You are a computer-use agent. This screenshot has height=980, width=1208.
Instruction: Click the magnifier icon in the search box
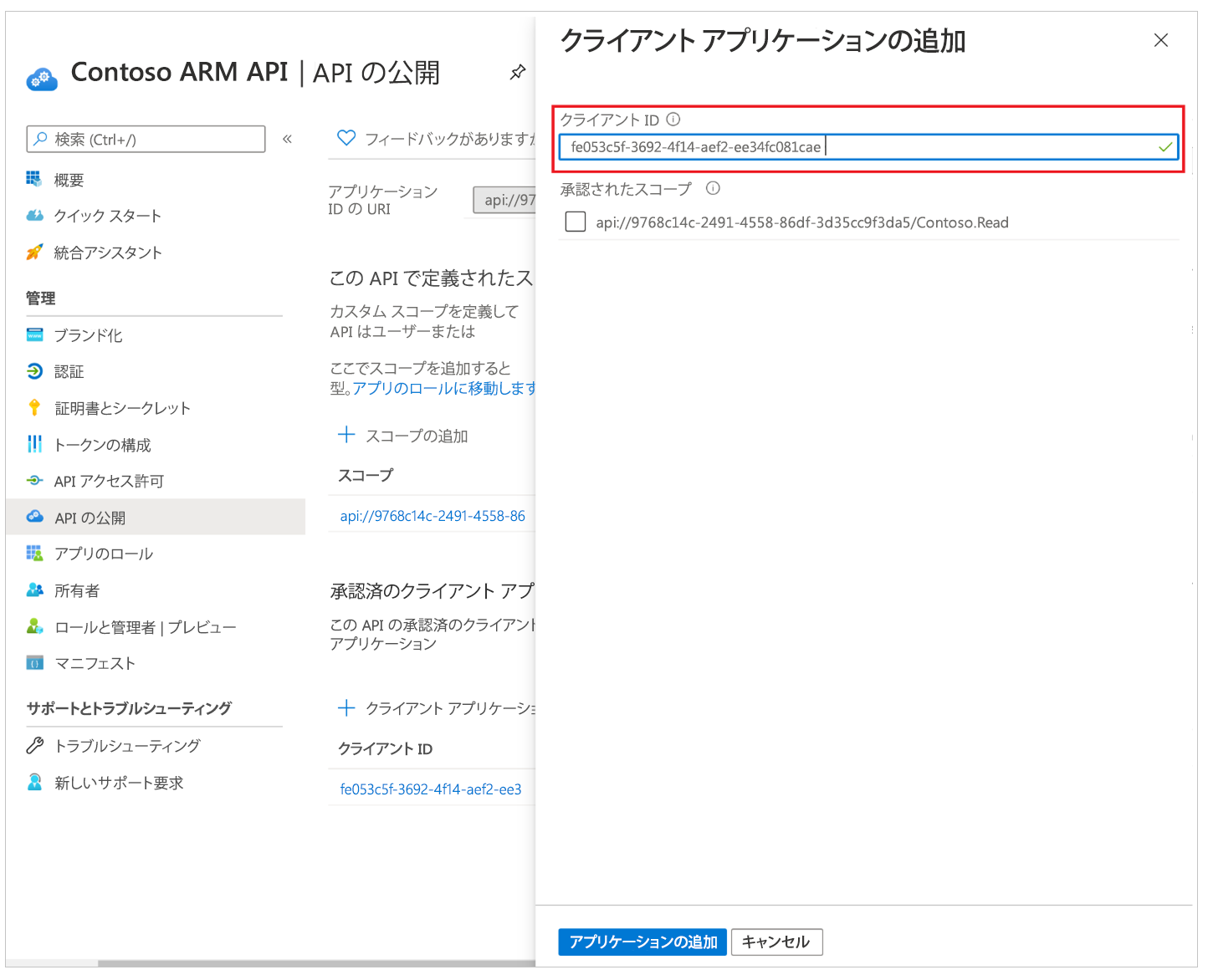[x=40, y=139]
